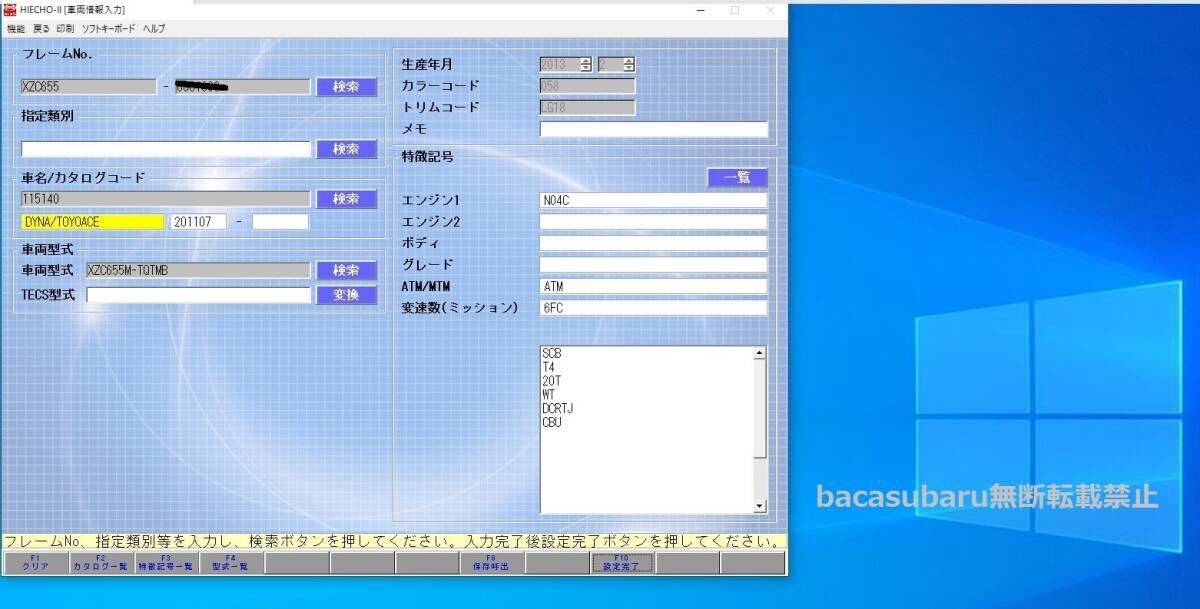Screen dimensions: 1200x609
Task: Minimize the HIECHO-II window
Action: click(700, 10)
